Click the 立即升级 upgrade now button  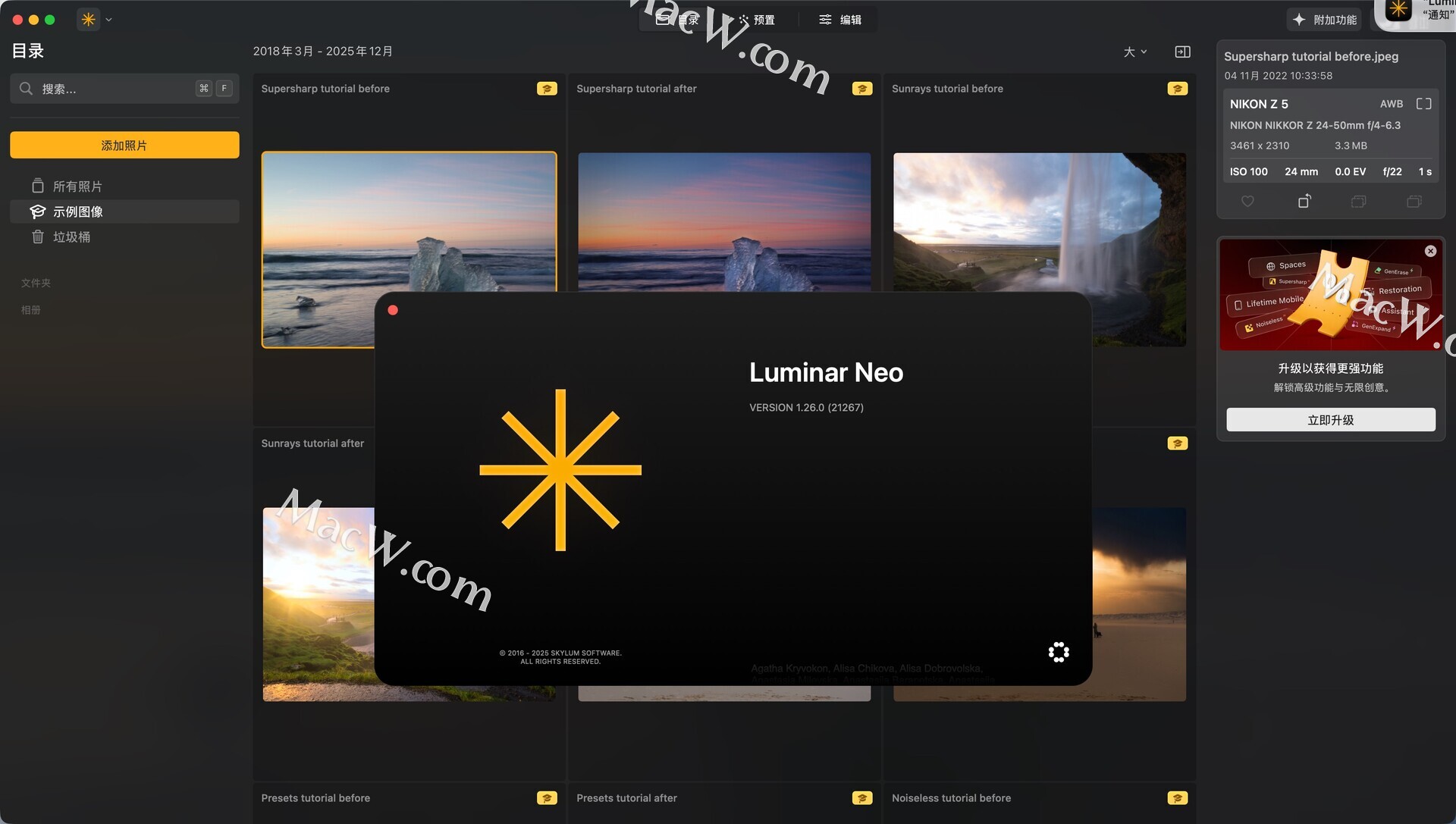(x=1330, y=420)
